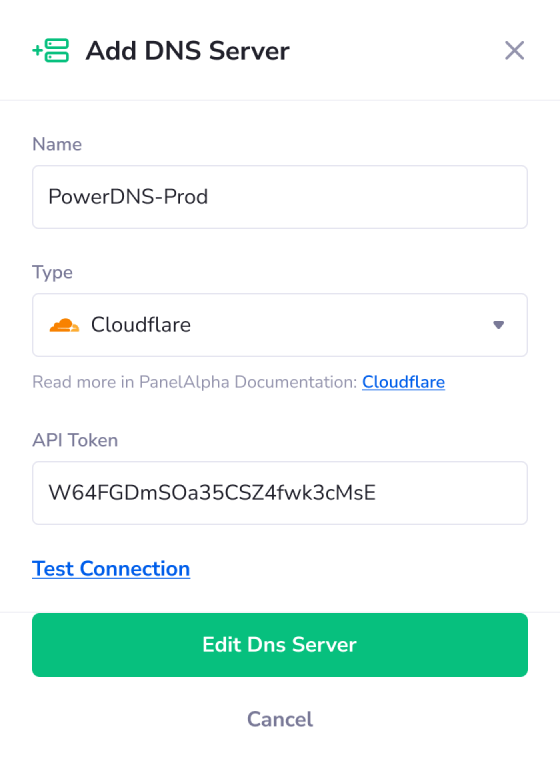Cancel the dialog
This screenshot has width=560, height=762.
click(280, 719)
